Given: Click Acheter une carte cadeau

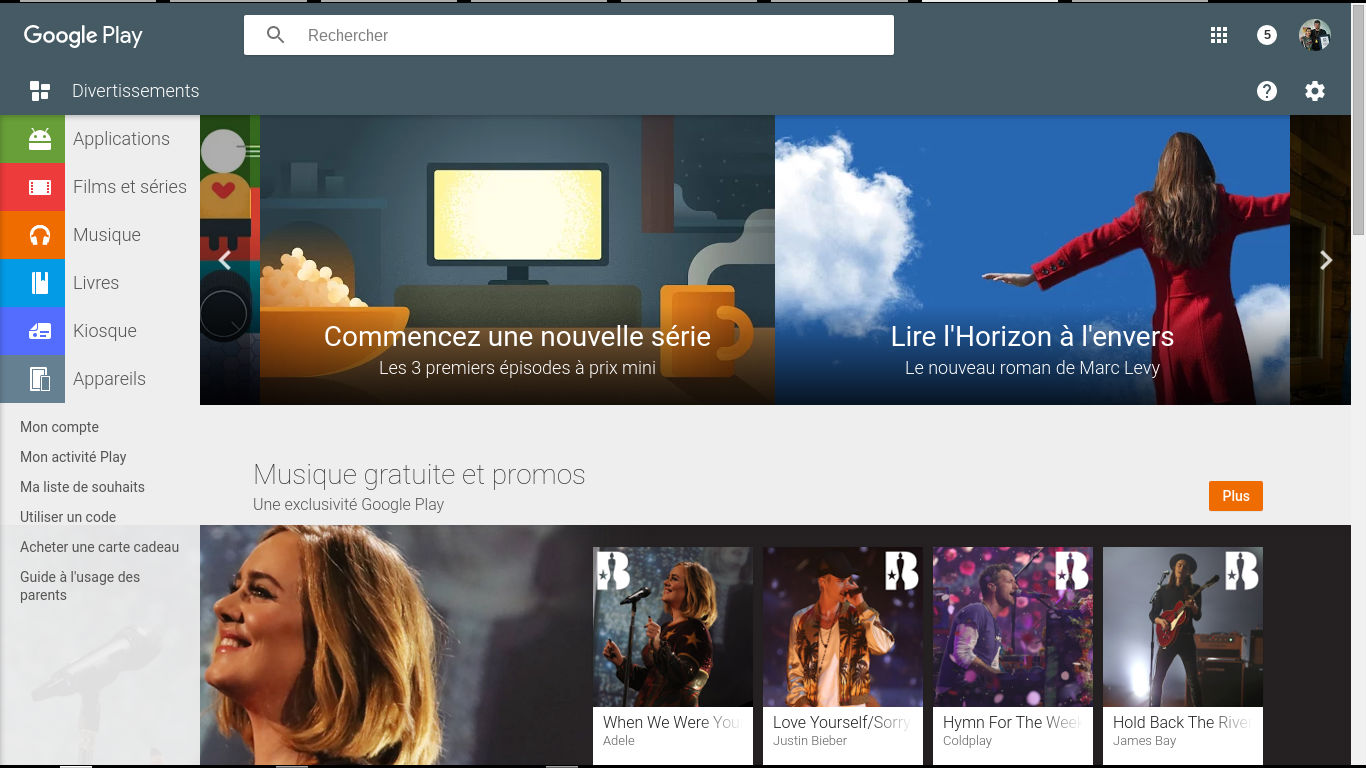Looking at the screenshot, I should tap(99, 547).
